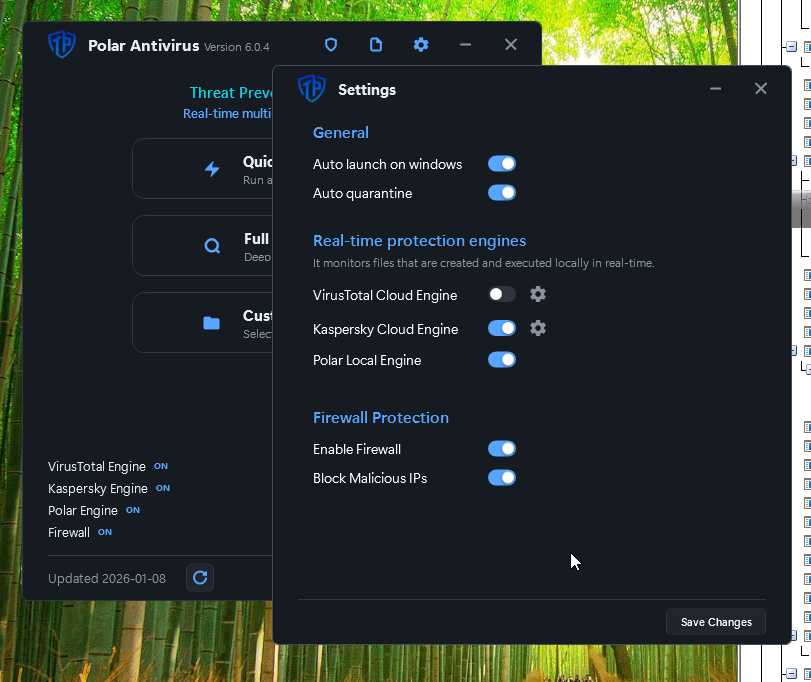Click the real-time monitoring description text
The height and width of the screenshot is (682, 811).
tap(484, 263)
